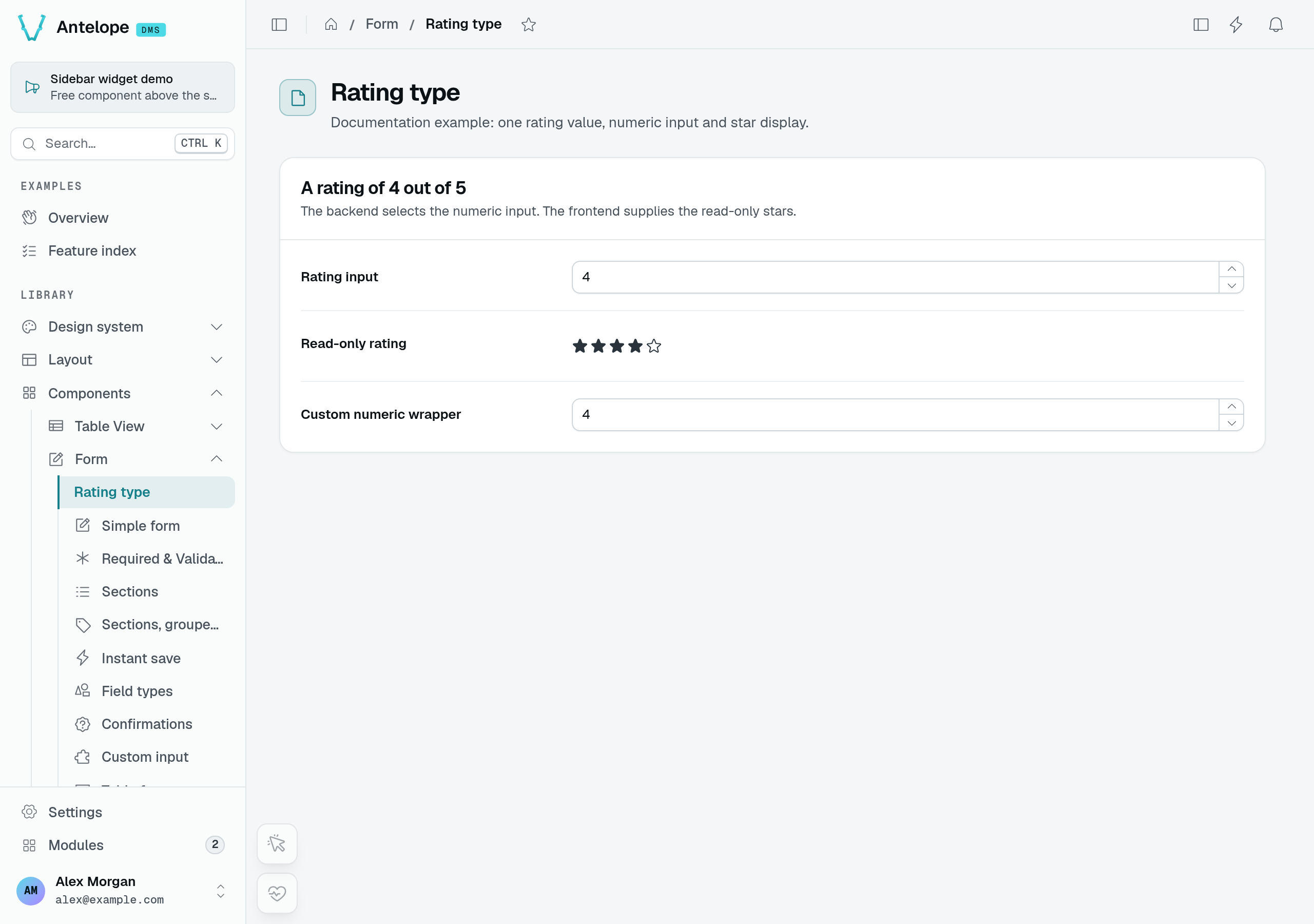
Task: Open Required & Validation item
Action: [149, 559]
